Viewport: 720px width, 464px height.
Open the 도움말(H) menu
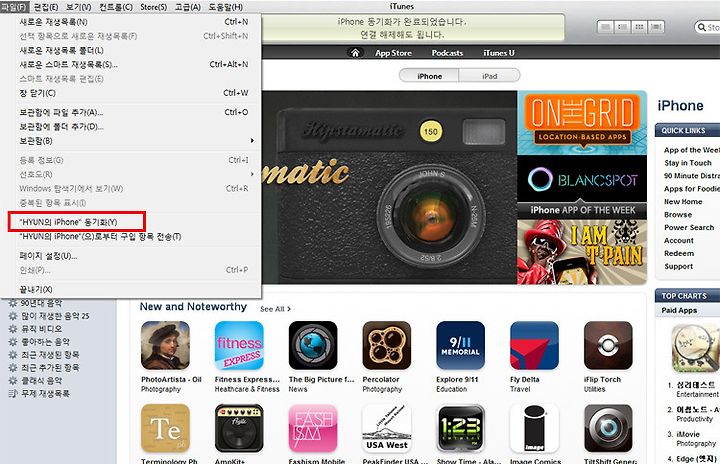pyautogui.click(x=225, y=7)
